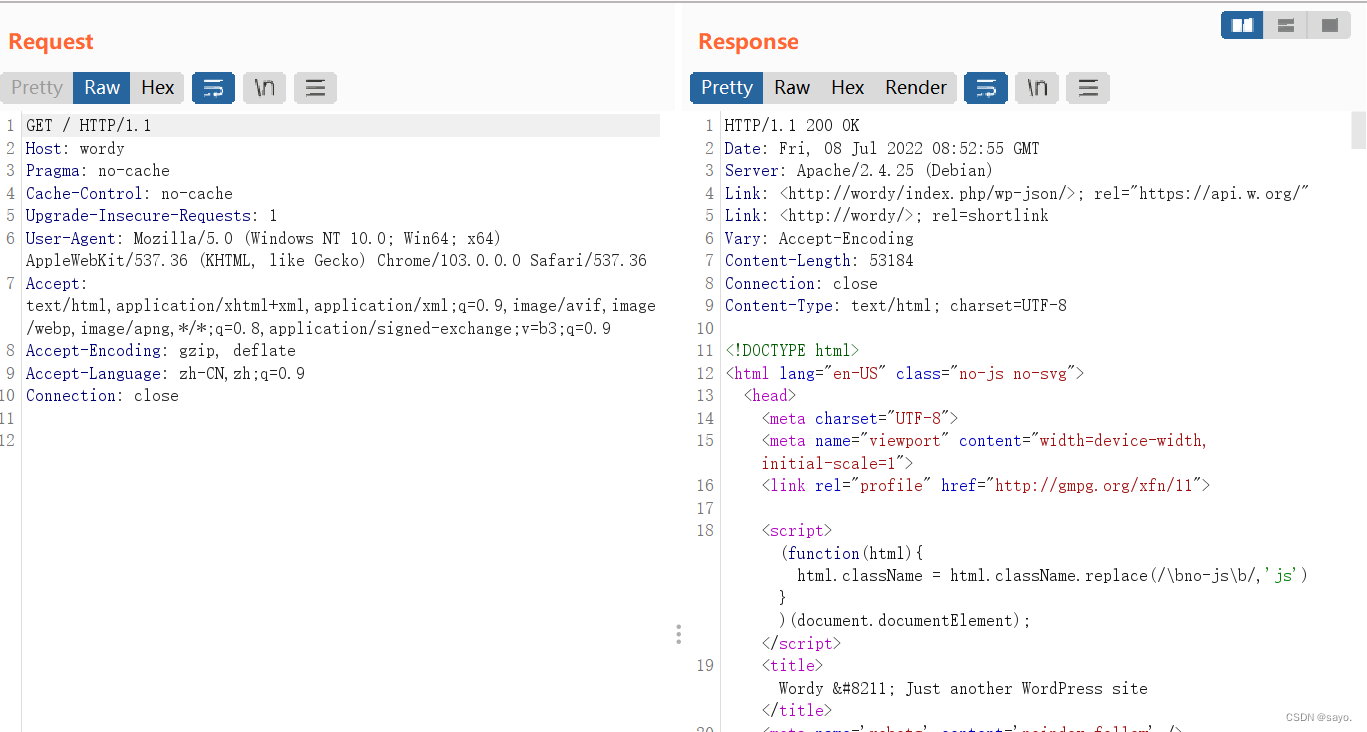Screen dimensions: 1367x732
Task: Select the Request Raw tab
Action: pyautogui.click(x=102, y=88)
